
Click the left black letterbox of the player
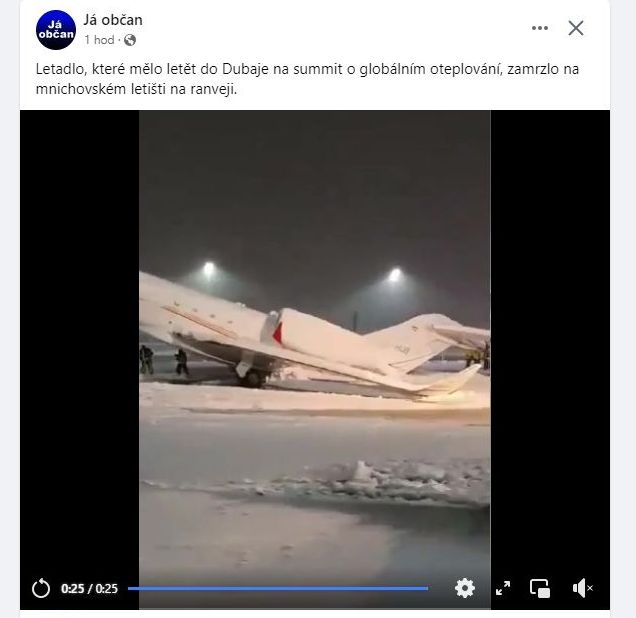click(80, 345)
